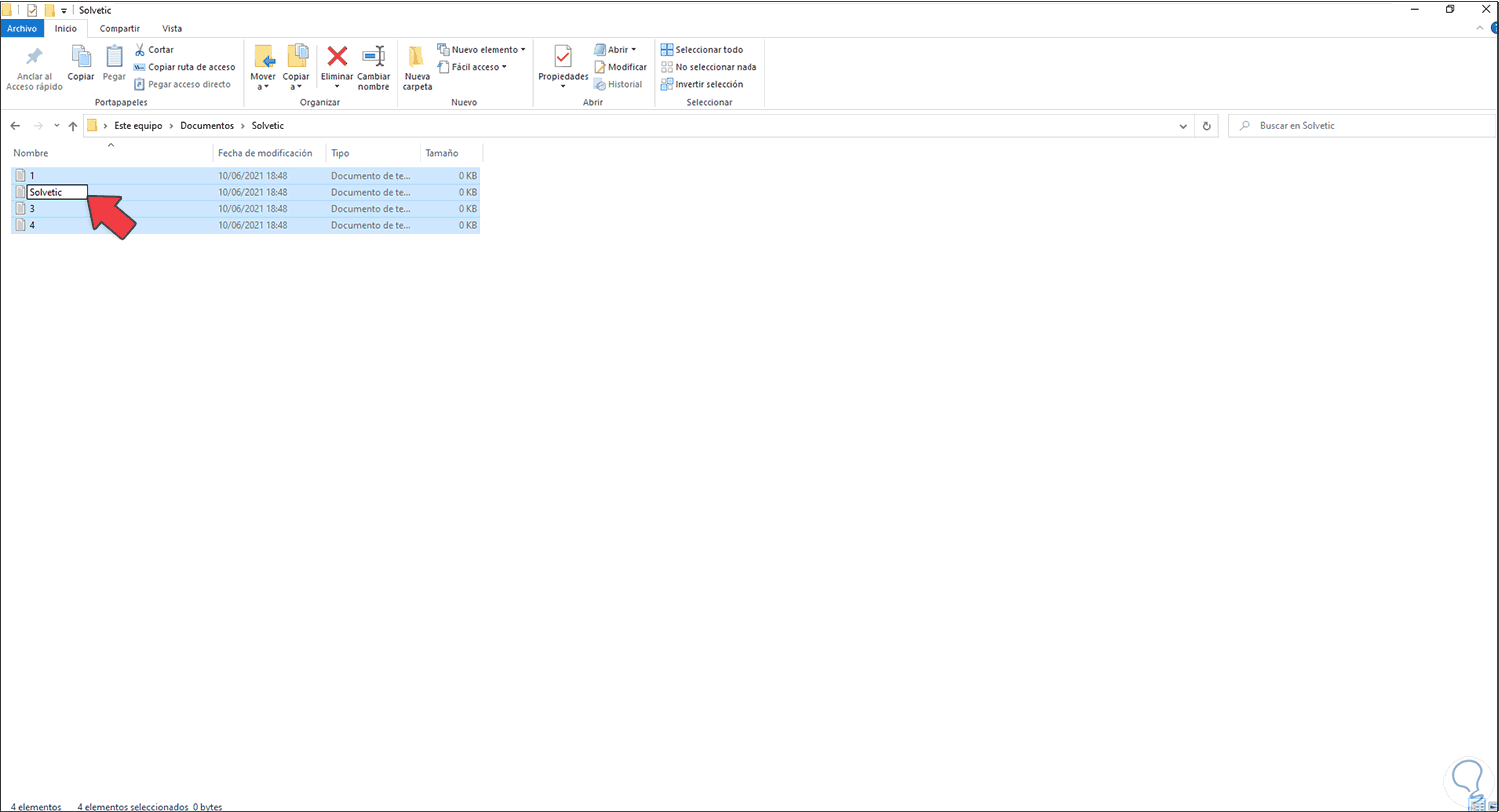This screenshot has height=812, width=1499.
Task: Click the Propiedades checkmark icon in ribbon
Action: pos(563,57)
